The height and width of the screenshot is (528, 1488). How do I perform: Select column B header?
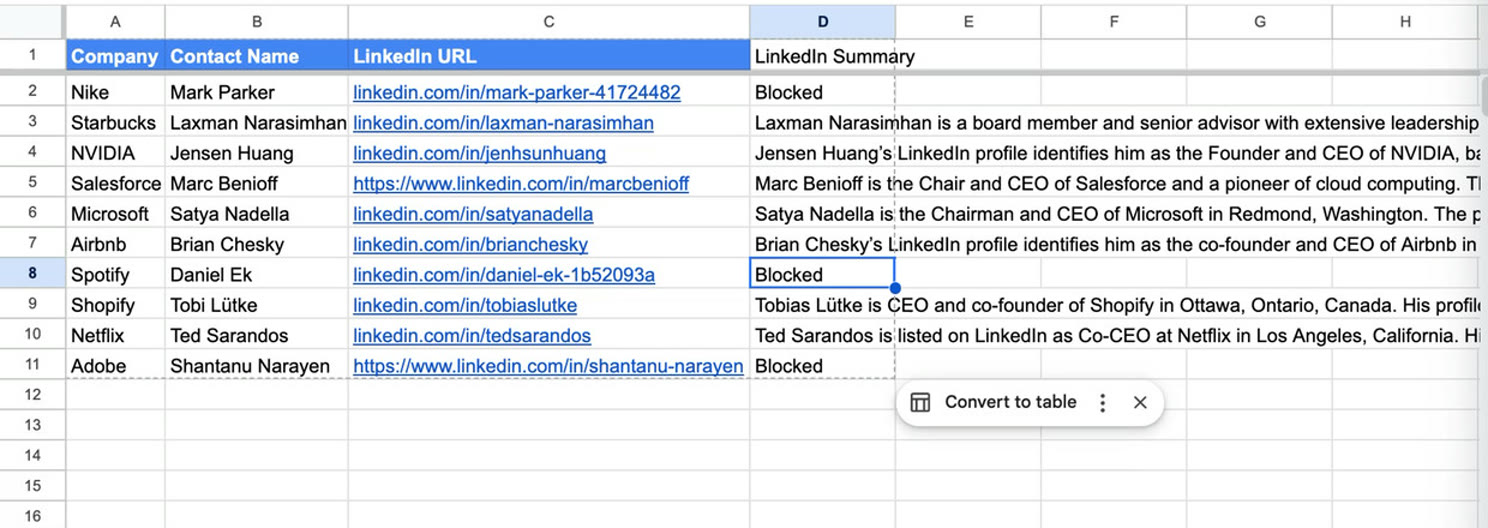pyautogui.click(x=257, y=21)
